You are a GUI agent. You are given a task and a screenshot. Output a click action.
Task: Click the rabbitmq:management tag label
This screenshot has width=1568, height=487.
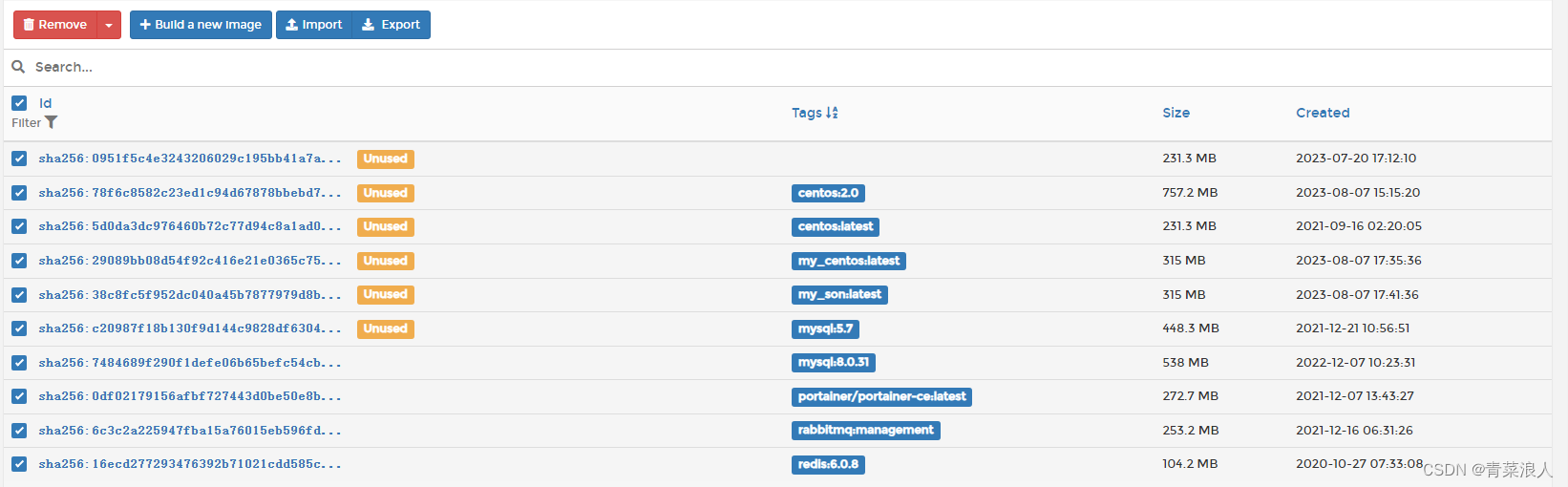[x=866, y=431]
